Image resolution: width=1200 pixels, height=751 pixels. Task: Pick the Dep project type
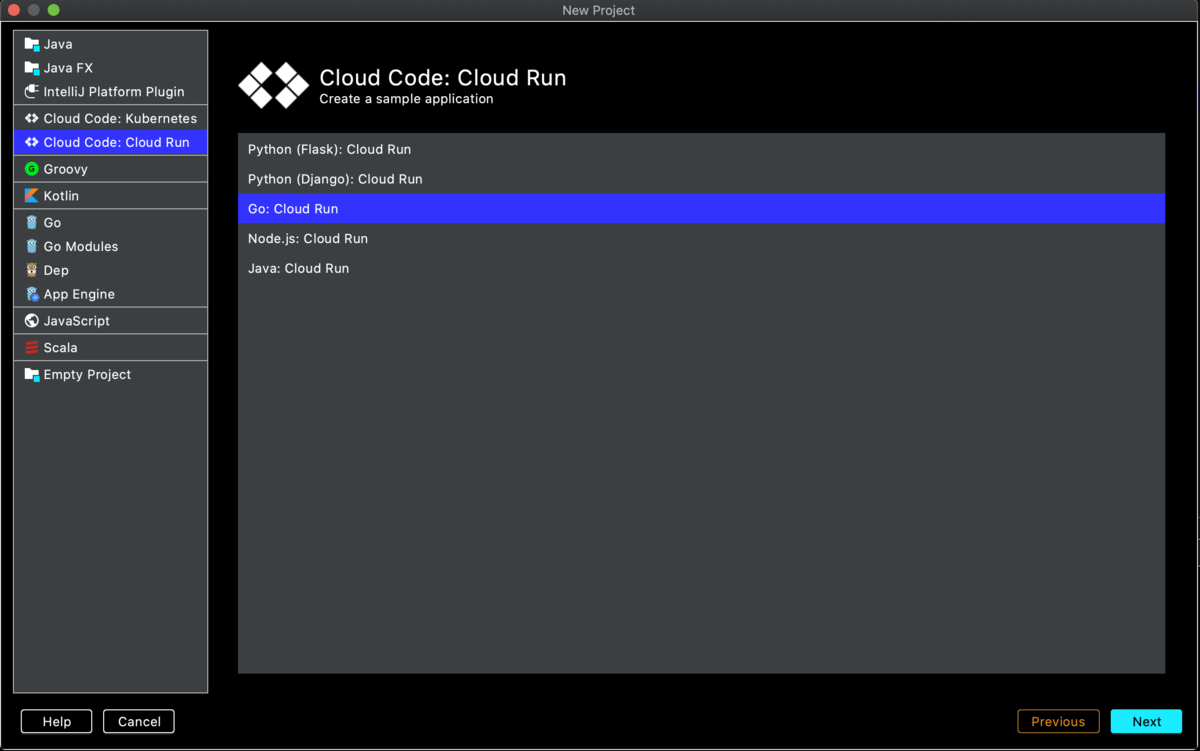[x=110, y=270]
